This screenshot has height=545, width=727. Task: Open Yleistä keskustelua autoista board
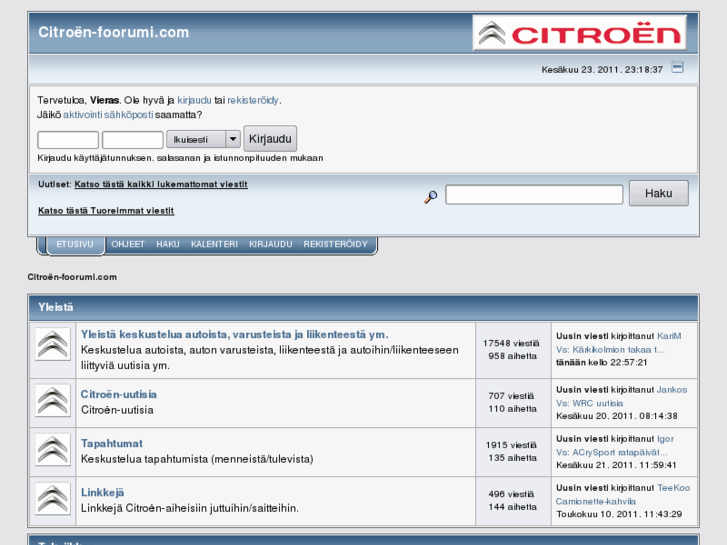235,334
